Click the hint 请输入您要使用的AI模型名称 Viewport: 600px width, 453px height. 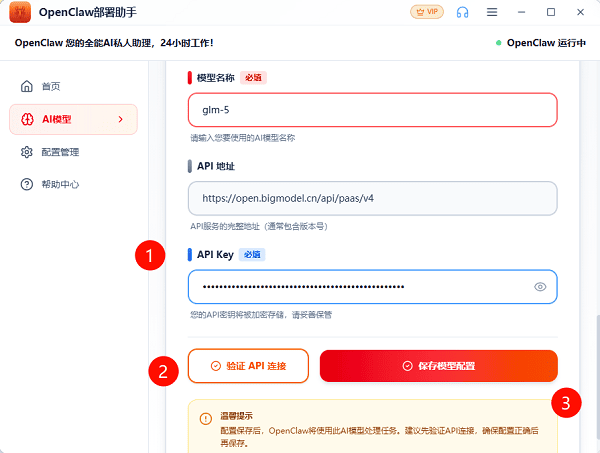pyautogui.click(x=243, y=138)
